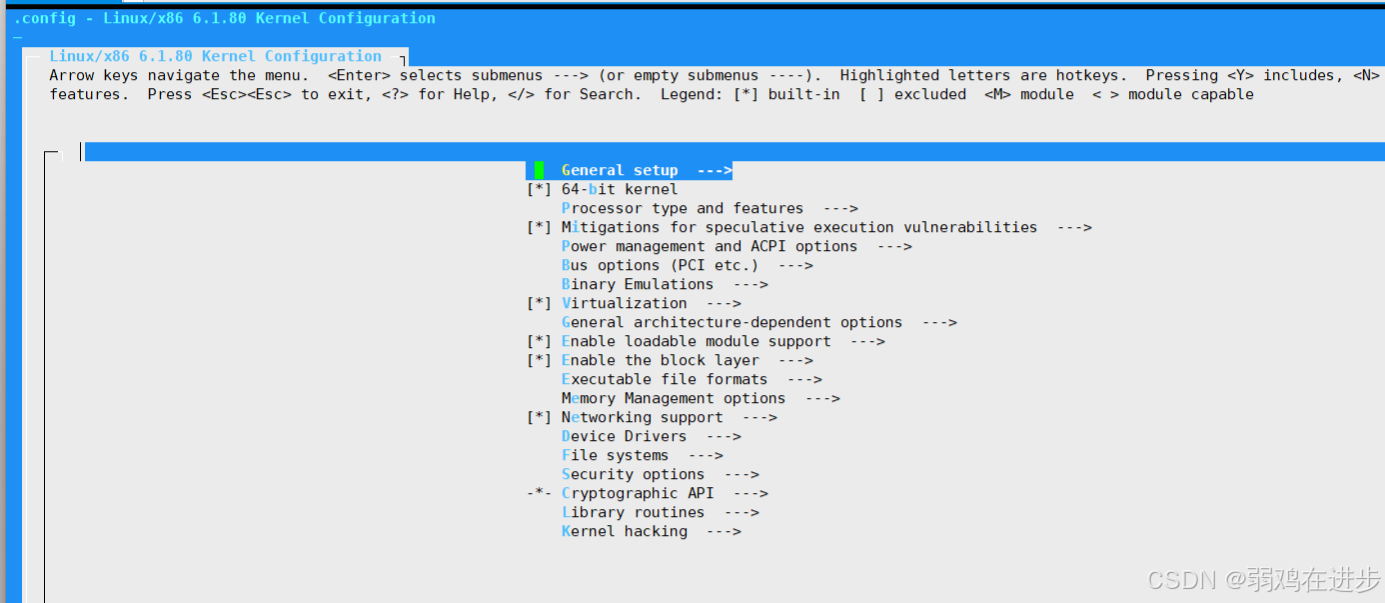Open General architecture-dependent options submenu
The image size is (1385, 603).
pos(760,322)
